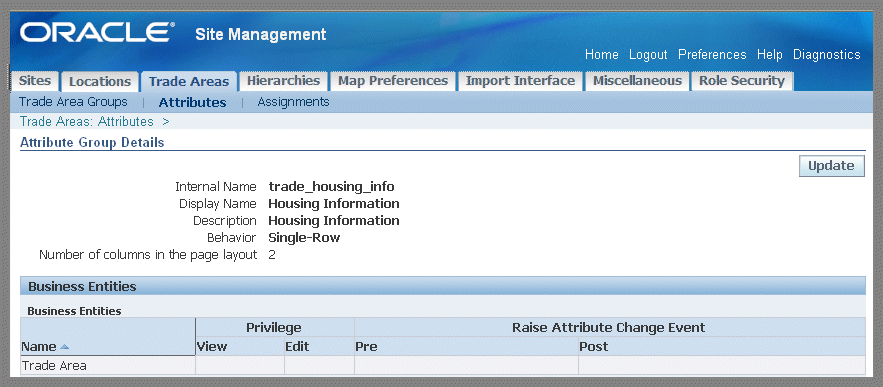Click the Site Management title
Viewport: 883px width, 387px height.
point(261,34)
